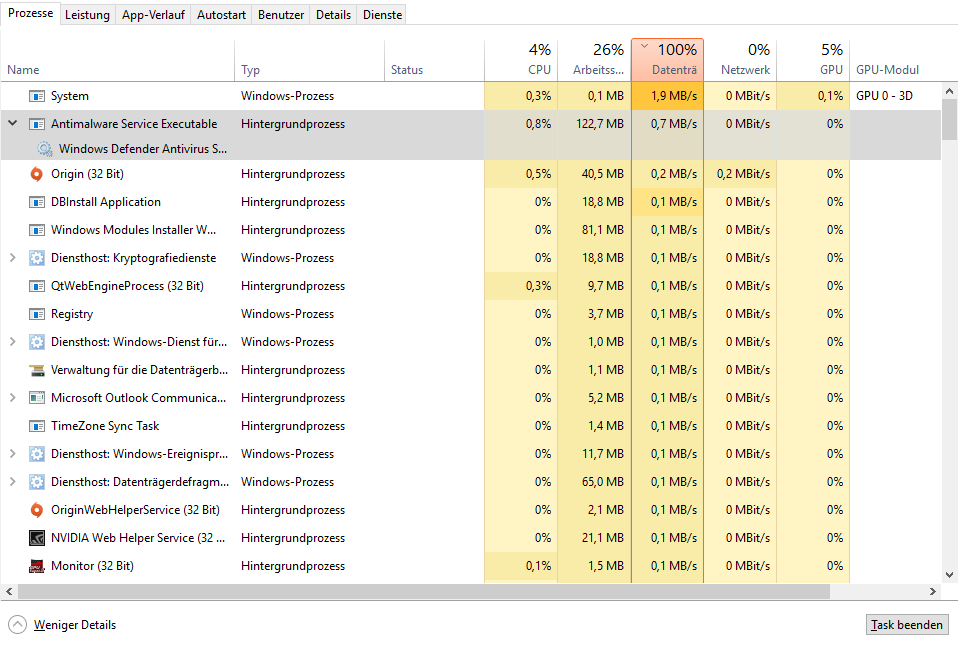The width and height of the screenshot is (958, 649).
Task: Click the horizontal scrollbar right arrow
Action: tap(933, 591)
